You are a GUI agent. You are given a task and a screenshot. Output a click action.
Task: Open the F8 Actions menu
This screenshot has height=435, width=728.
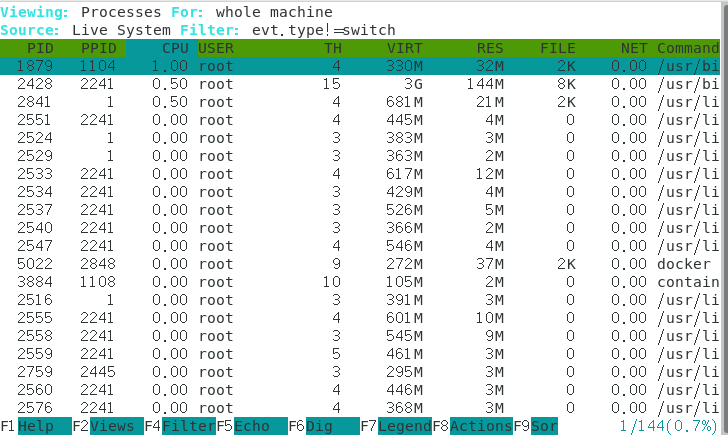[x=473, y=426]
